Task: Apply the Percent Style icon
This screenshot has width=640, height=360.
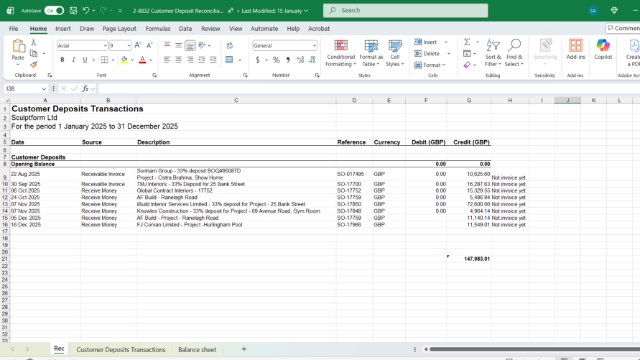Action: coord(276,60)
